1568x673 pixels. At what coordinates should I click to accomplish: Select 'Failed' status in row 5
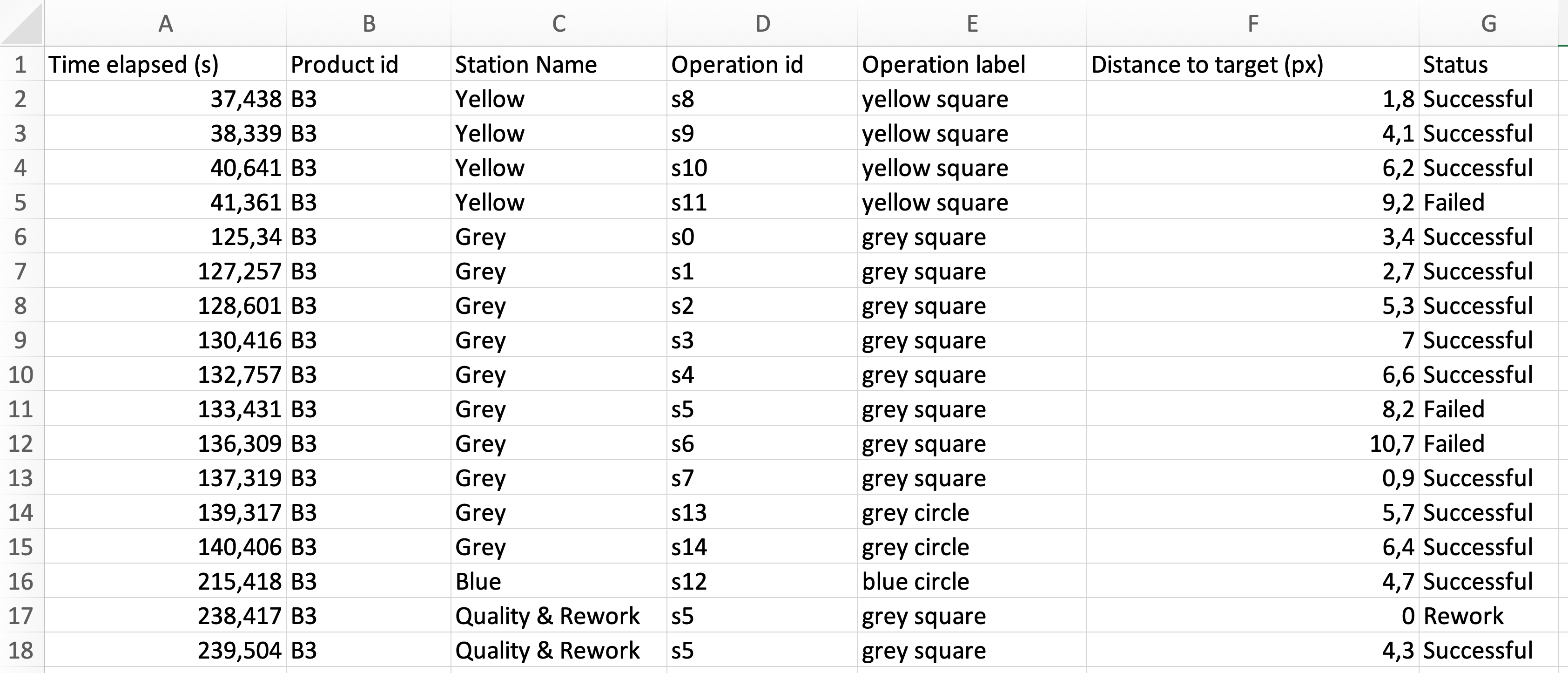tap(1489, 202)
